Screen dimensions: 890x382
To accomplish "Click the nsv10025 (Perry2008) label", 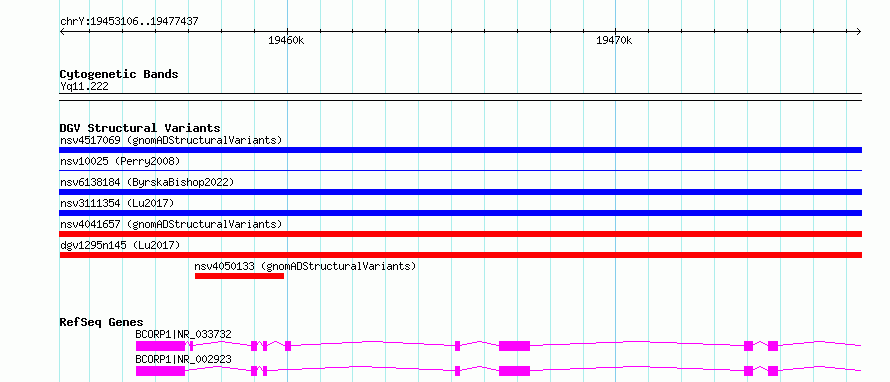I will coord(120,162).
